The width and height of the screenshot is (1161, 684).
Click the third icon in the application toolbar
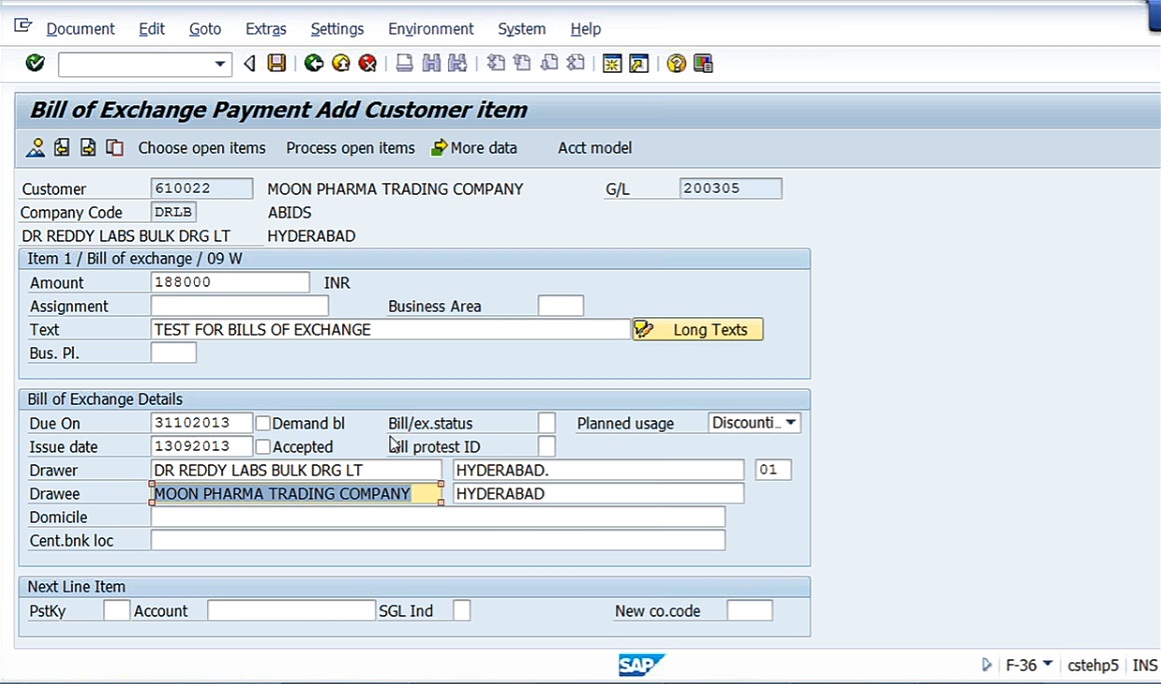pyautogui.click(x=88, y=147)
